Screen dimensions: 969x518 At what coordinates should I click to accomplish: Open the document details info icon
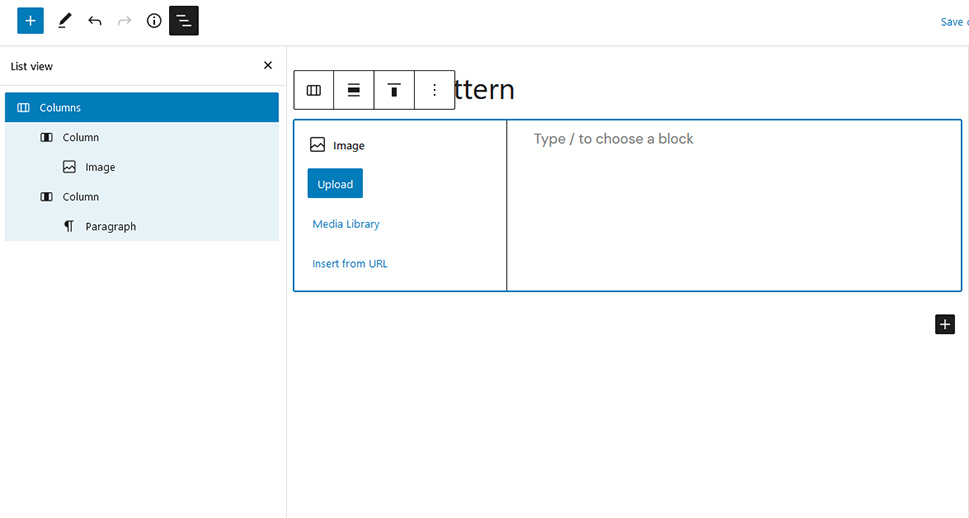point(154,21)
